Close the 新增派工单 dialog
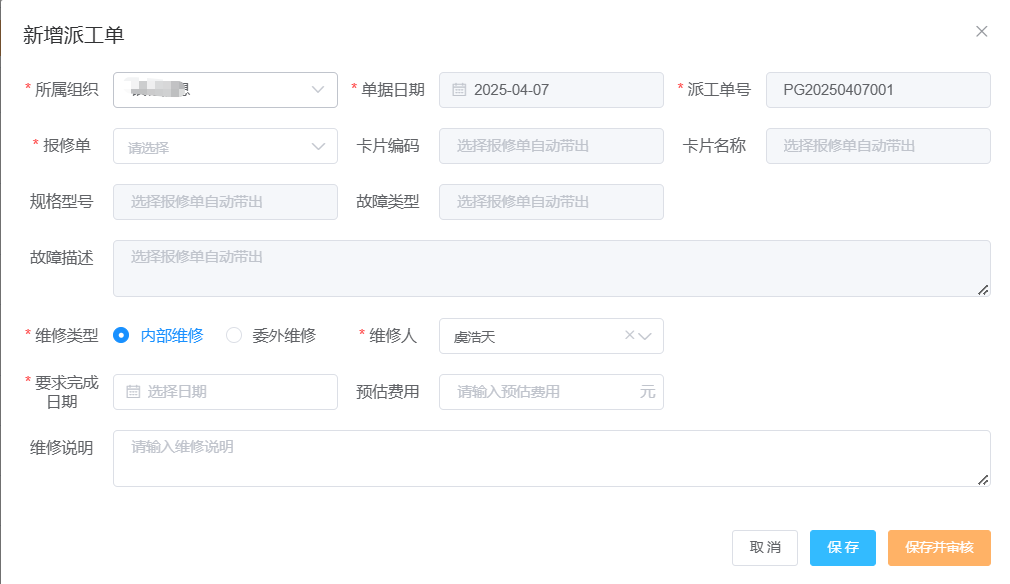Screen dimensions: 1010x584 coord(981,31)
